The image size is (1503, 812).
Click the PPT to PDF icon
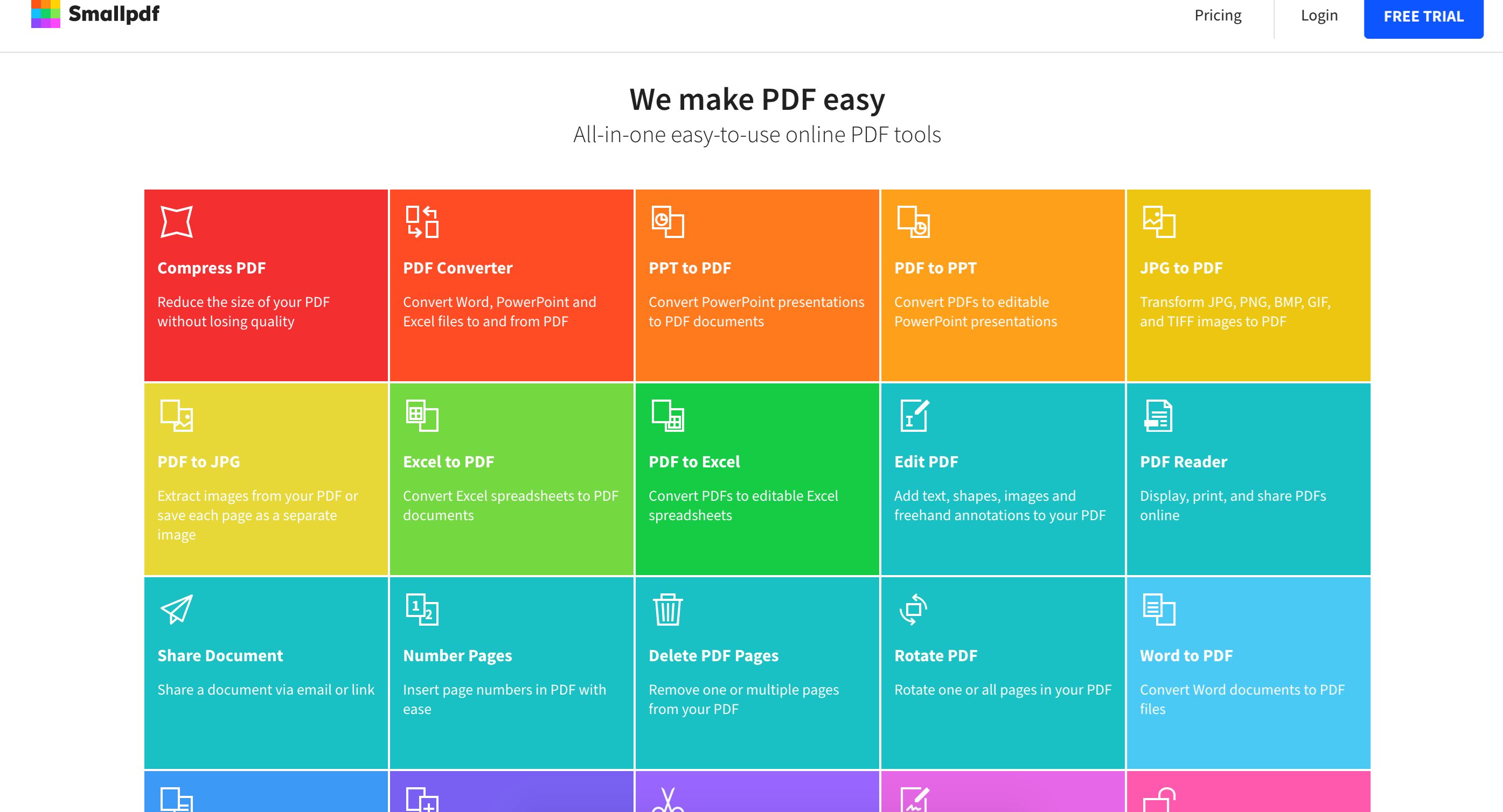pyautogui.click(x=667, y=222)
